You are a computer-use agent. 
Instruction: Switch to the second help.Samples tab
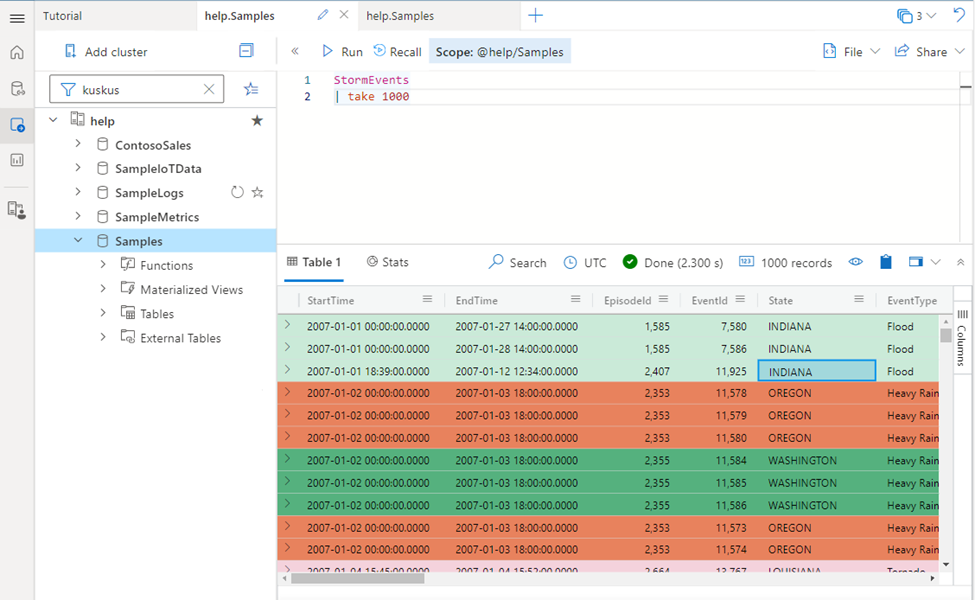pos(439,16)
